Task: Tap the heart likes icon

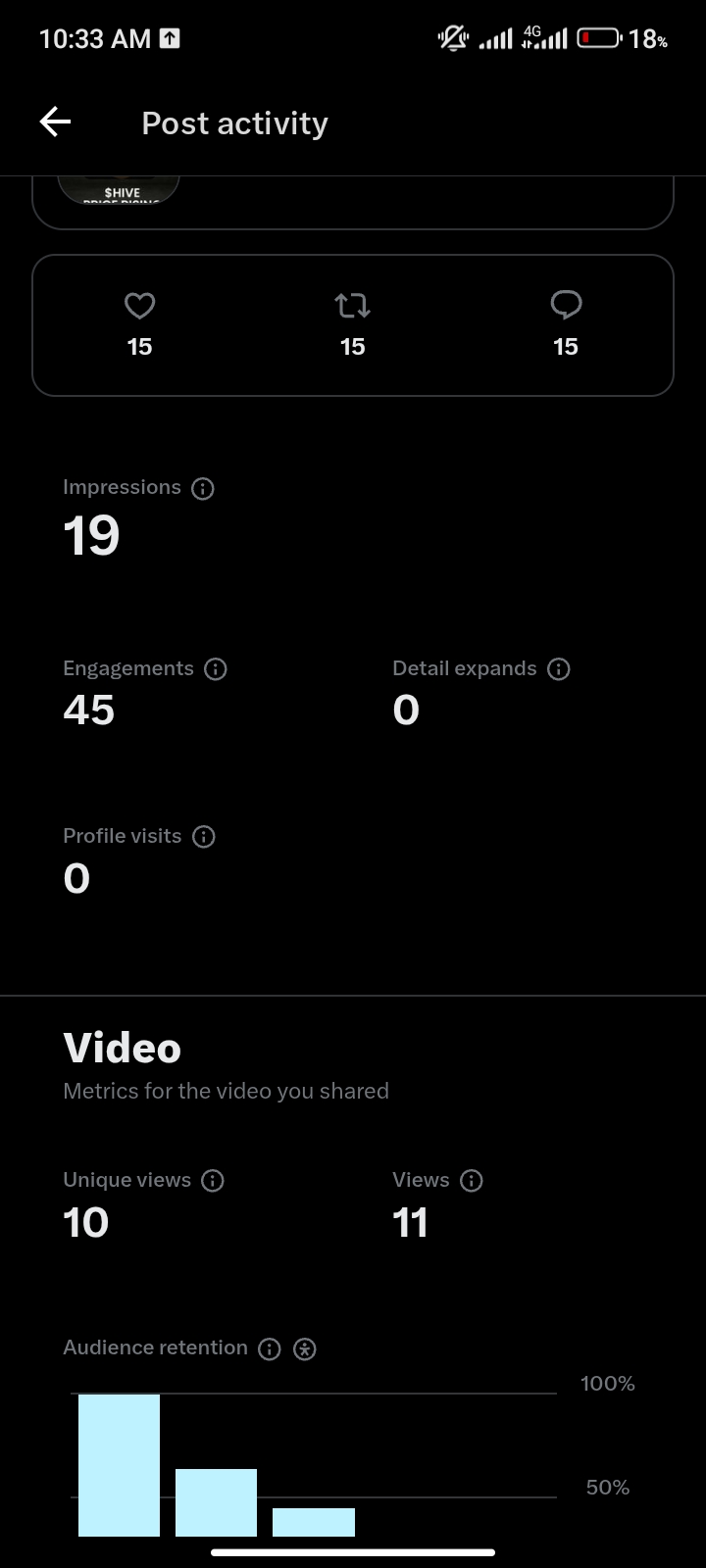Action: click(139, 307)
